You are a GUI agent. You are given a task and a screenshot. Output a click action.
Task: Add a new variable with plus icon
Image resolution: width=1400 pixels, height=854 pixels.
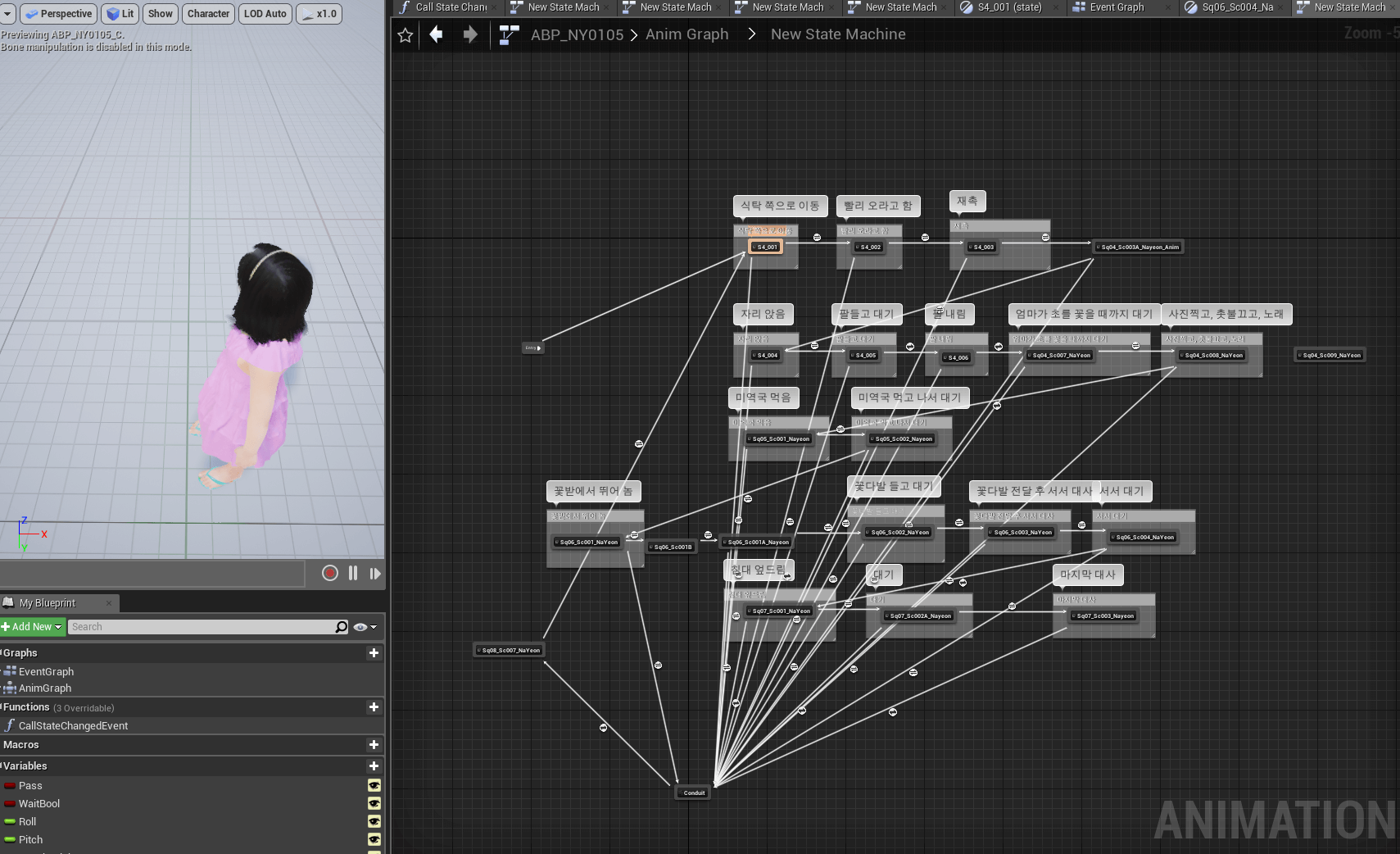click(374, 766)
